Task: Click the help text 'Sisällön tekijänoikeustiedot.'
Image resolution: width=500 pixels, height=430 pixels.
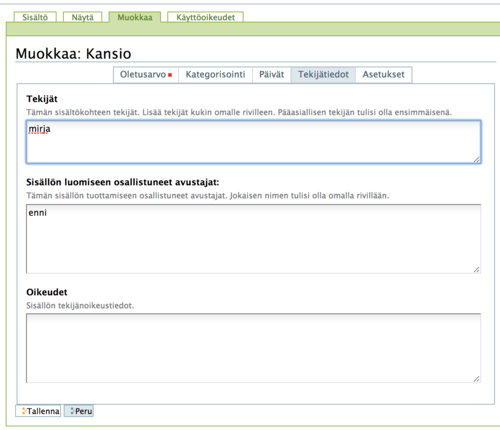Action: [80, 305]
